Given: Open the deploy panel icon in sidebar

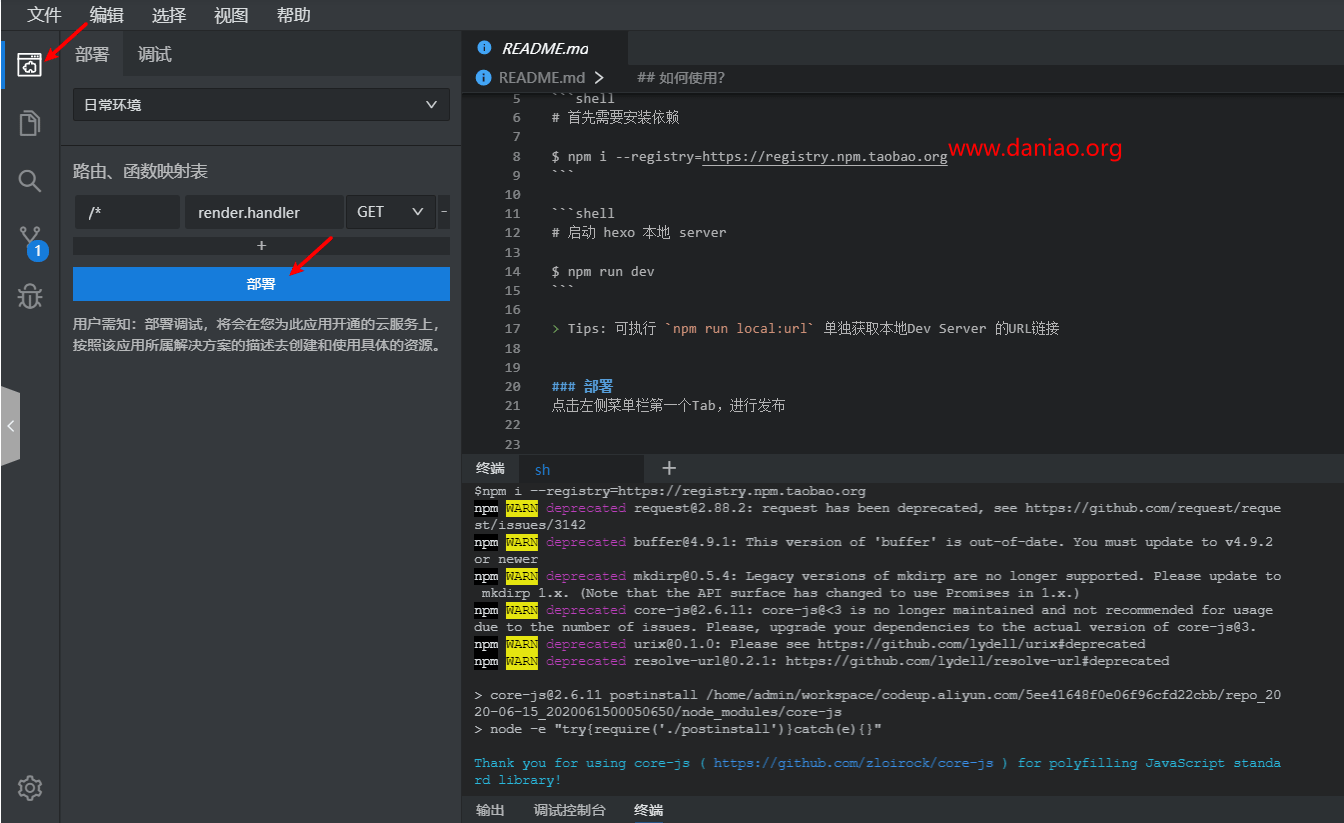Looking at the screenshot, I should (x=30, y=65).
